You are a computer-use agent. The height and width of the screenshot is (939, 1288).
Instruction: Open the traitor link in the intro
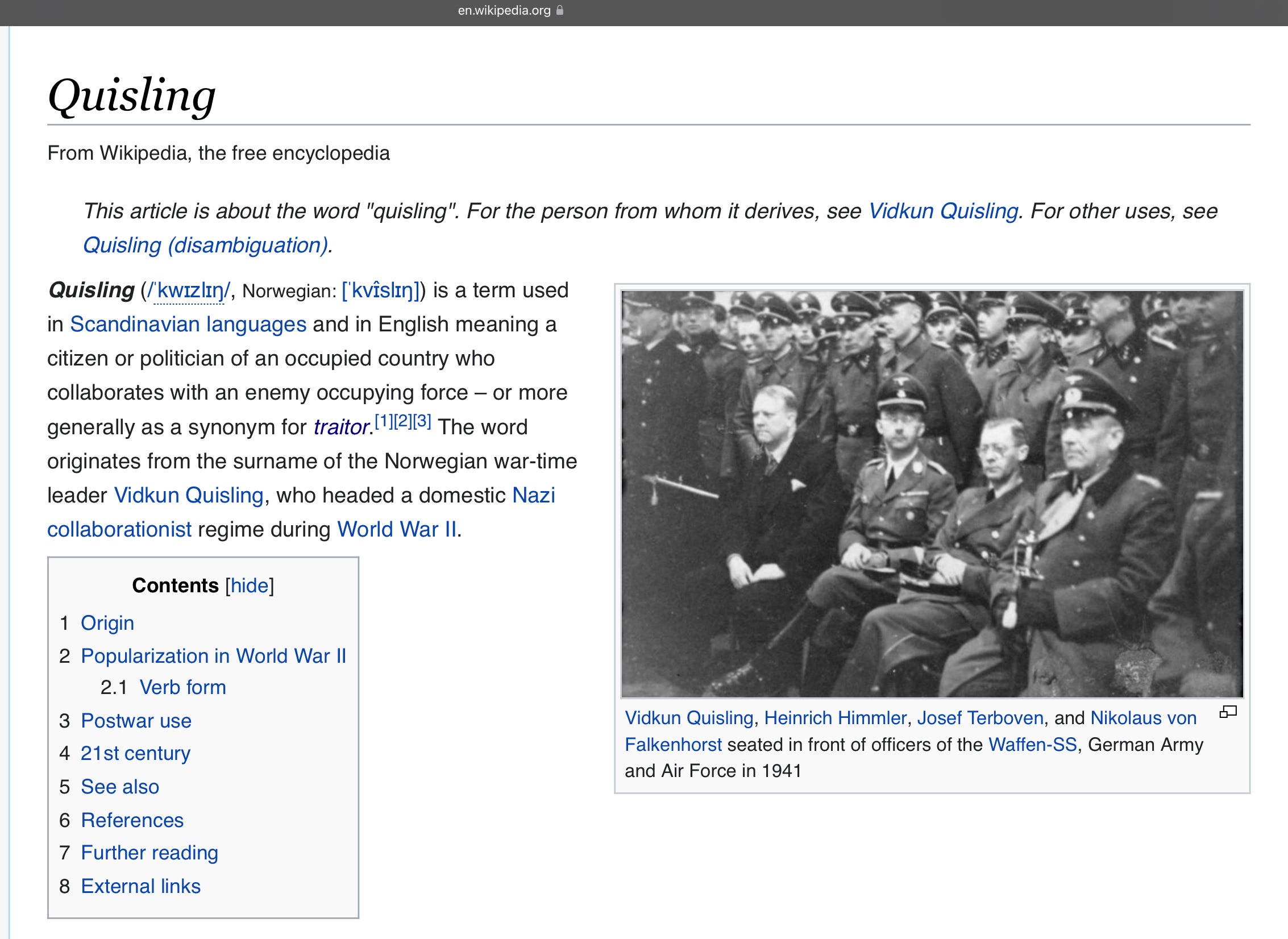pyautogui.click(x=341, y=427)
